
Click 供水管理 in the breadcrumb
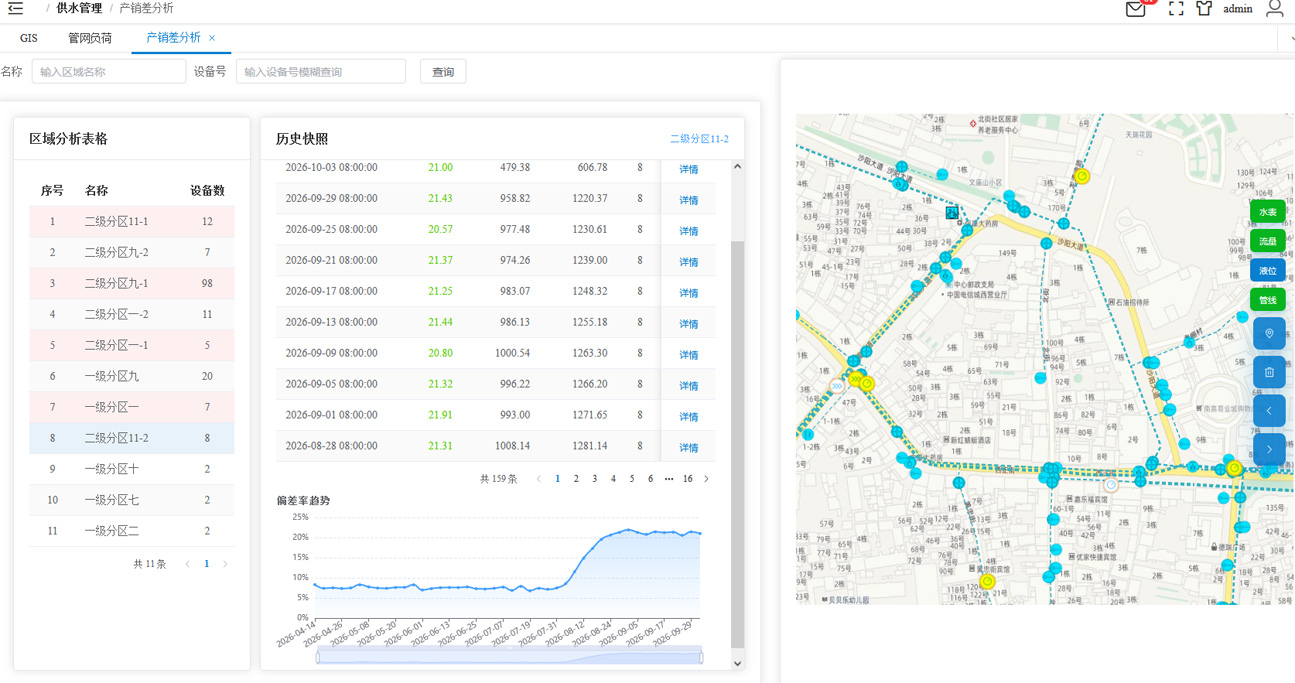pyautogui.click(x=79, y=8)
